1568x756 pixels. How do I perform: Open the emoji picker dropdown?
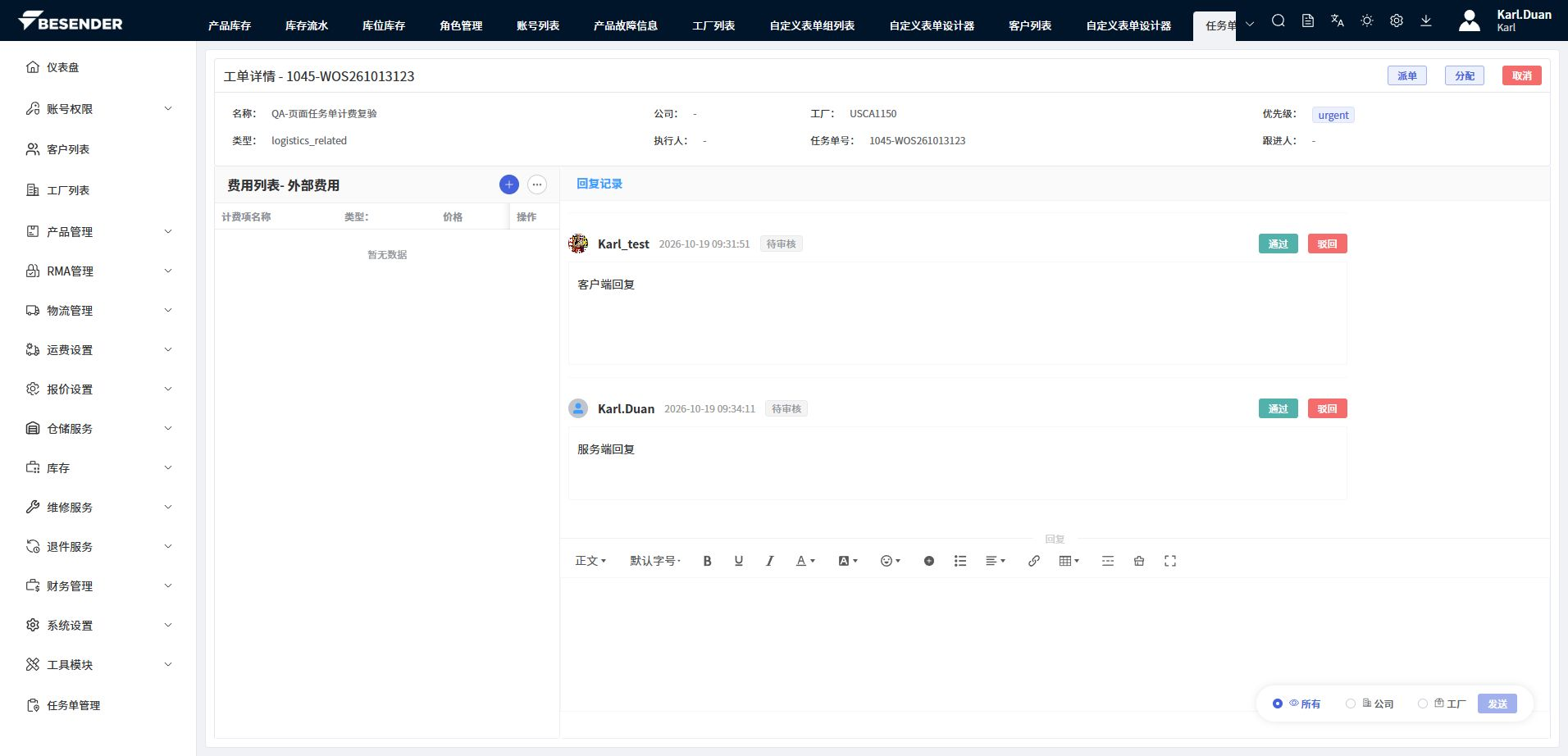(891, 561)
